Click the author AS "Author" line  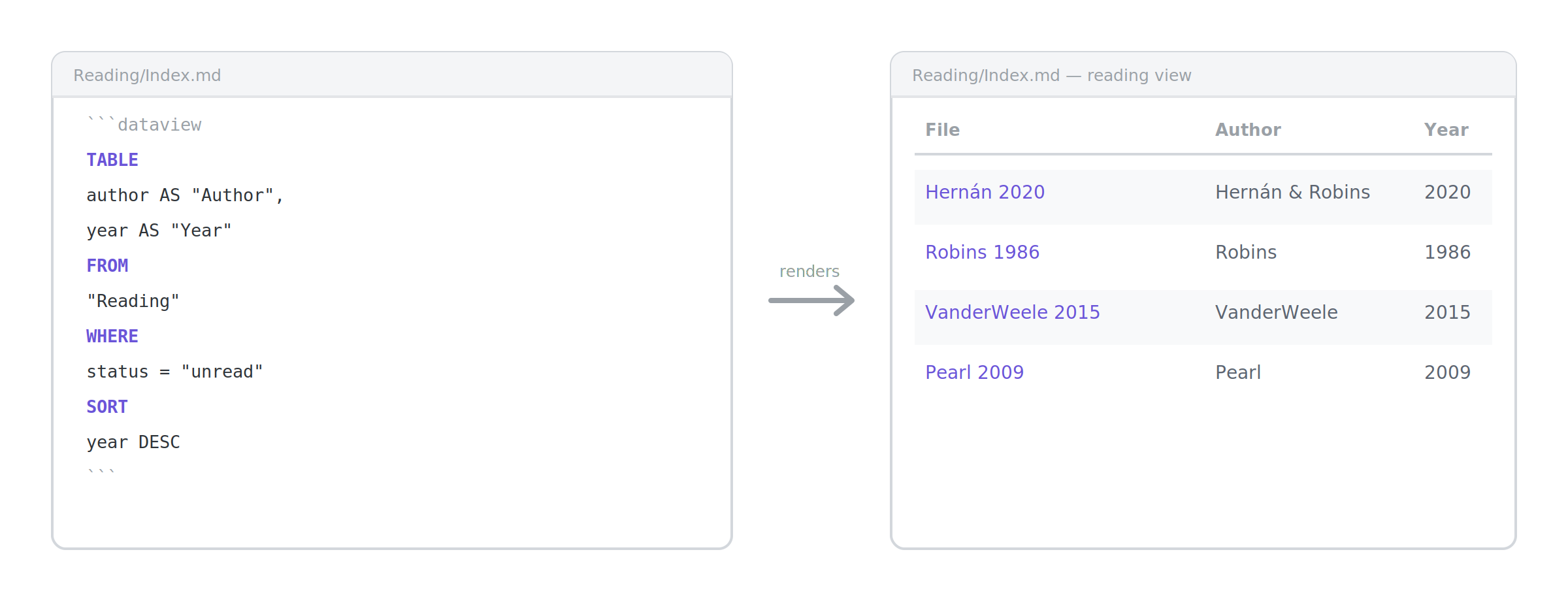point(185,195)
